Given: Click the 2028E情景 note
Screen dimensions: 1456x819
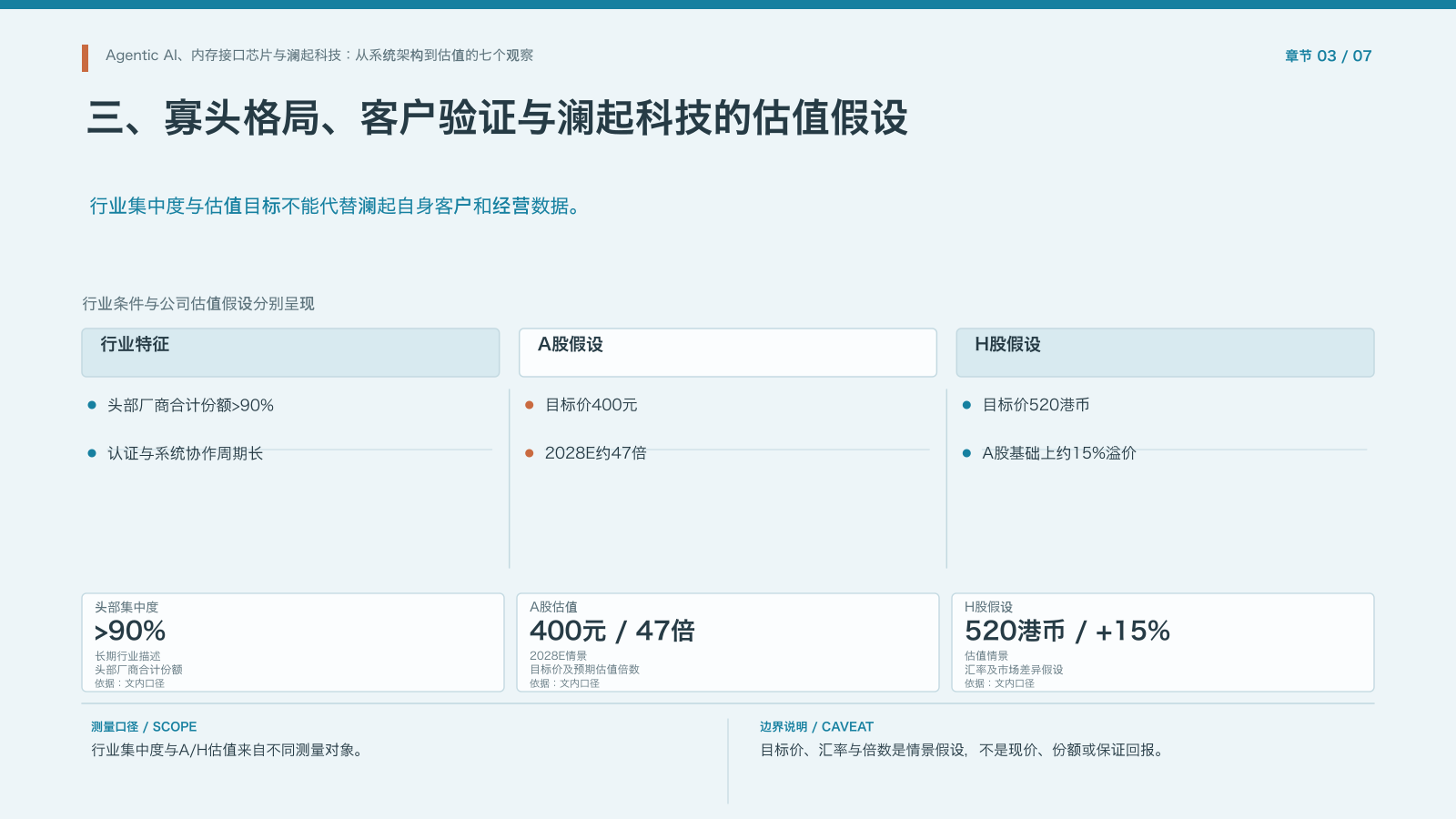Looking at the screenshot, I should point(558,656).
